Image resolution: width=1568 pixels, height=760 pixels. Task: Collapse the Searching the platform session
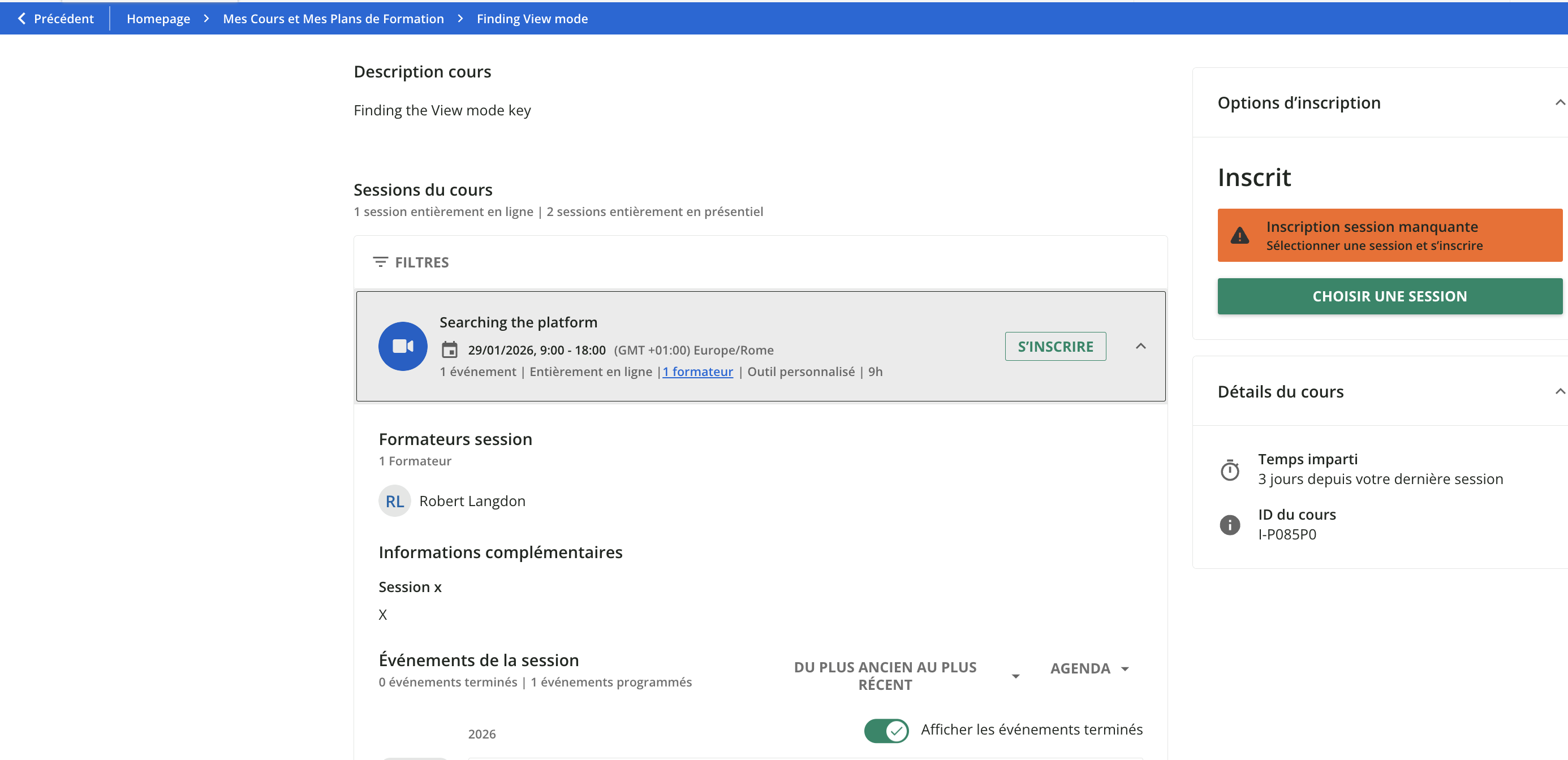(x=1140, y=346)
